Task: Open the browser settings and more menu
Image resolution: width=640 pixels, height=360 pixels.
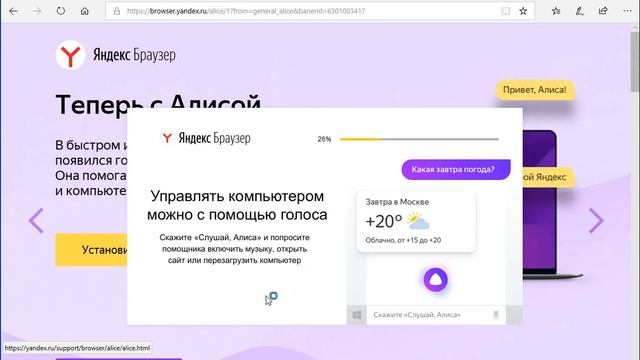Action: pos(627,11)
